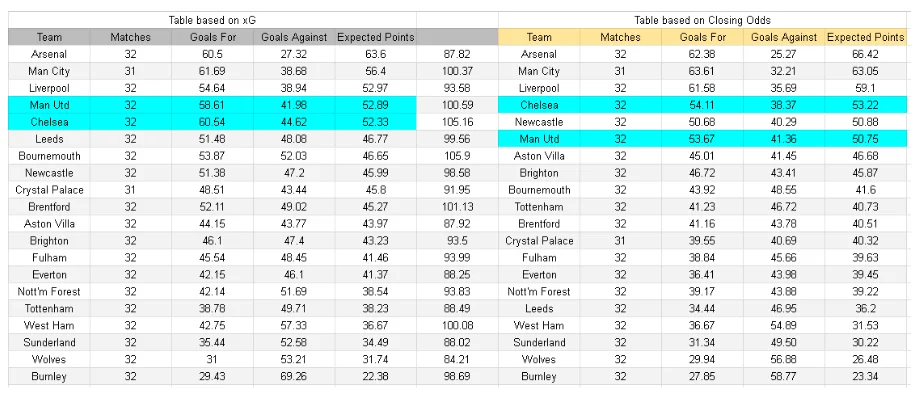This screenshot has width=921, height=400.
Task: Select the yellow 'Expected Points' header cell
Action: (865, 37)
